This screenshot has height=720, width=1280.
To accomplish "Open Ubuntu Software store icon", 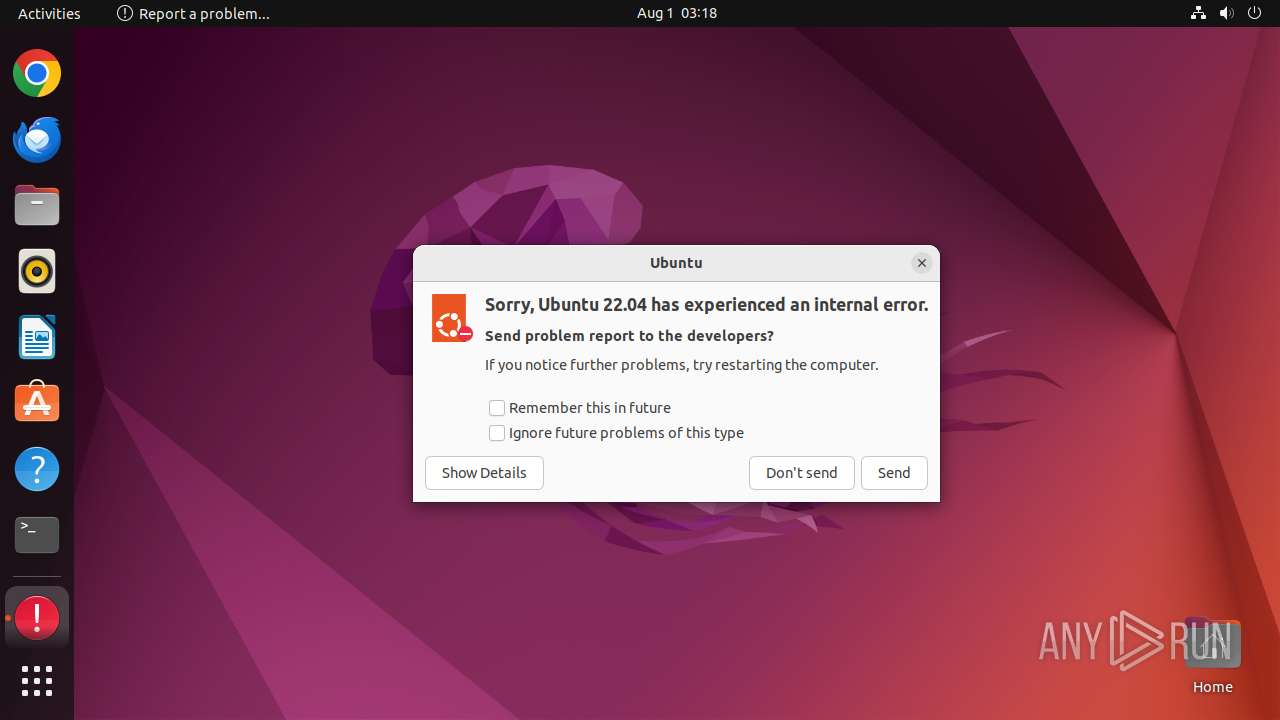I will point(37,403).
